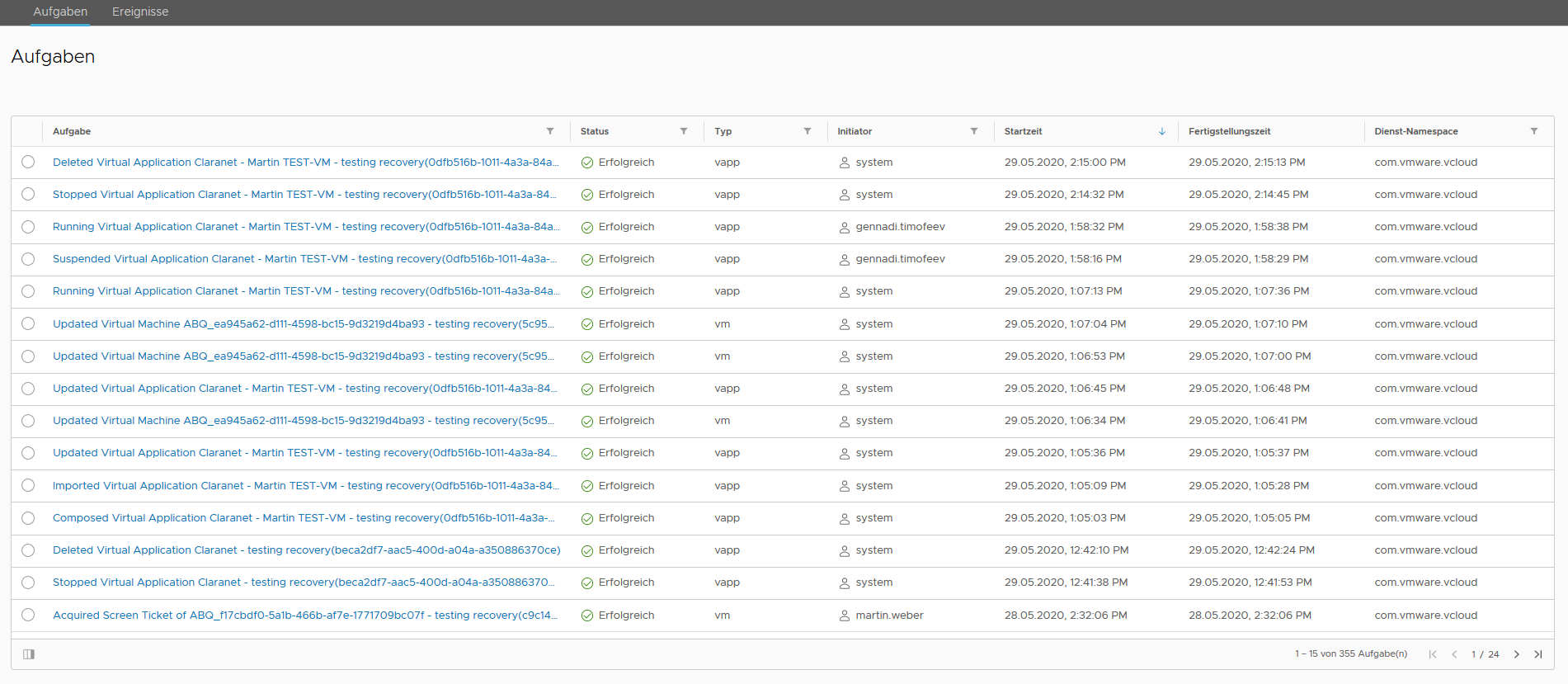The height and width of the screenshot is (684, 1568).
Task: Open Deleted Virtual Application Martin TEST-VM task
Action: click(306, 163)
